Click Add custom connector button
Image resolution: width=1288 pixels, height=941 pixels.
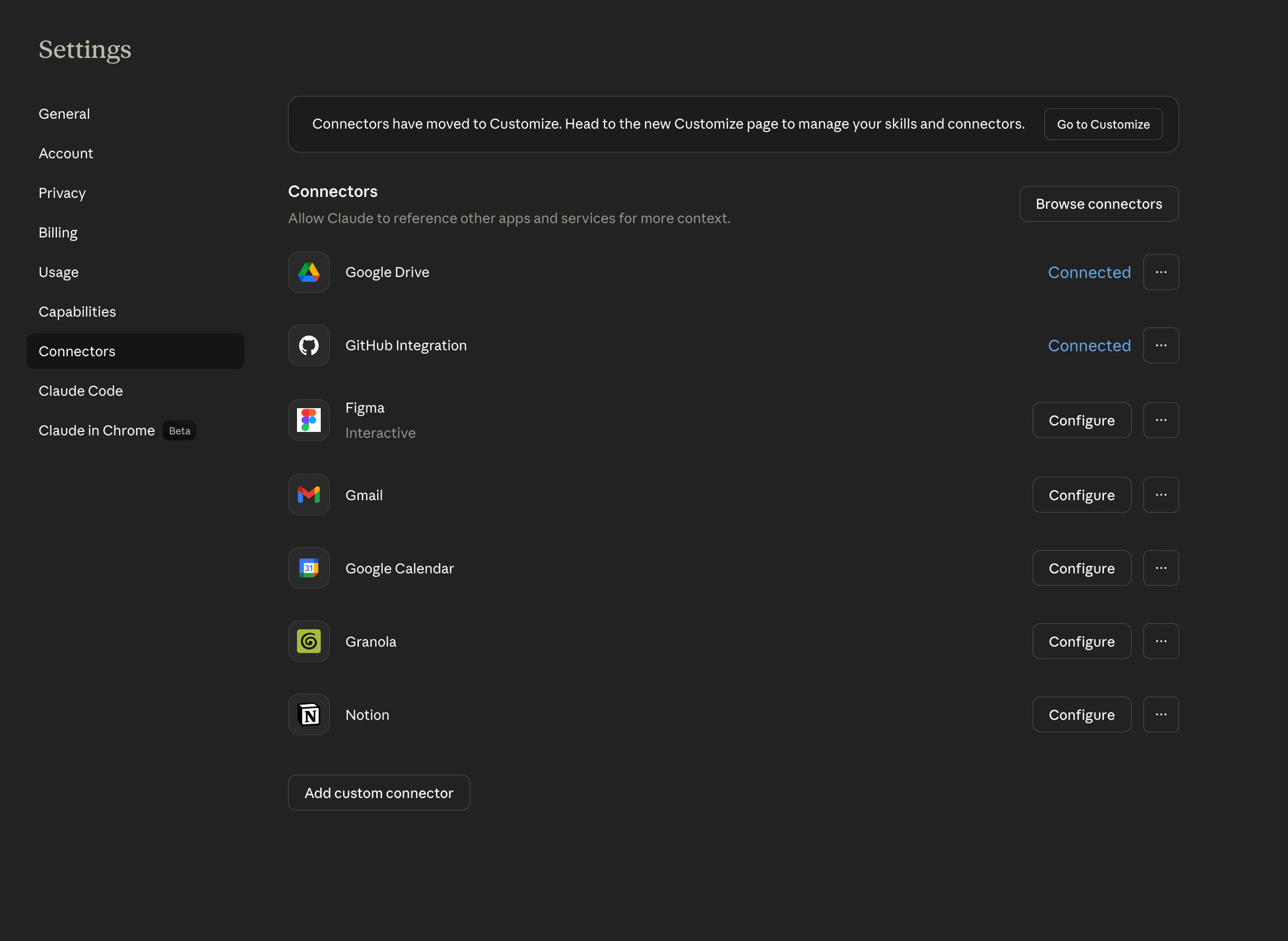(379, 793)
